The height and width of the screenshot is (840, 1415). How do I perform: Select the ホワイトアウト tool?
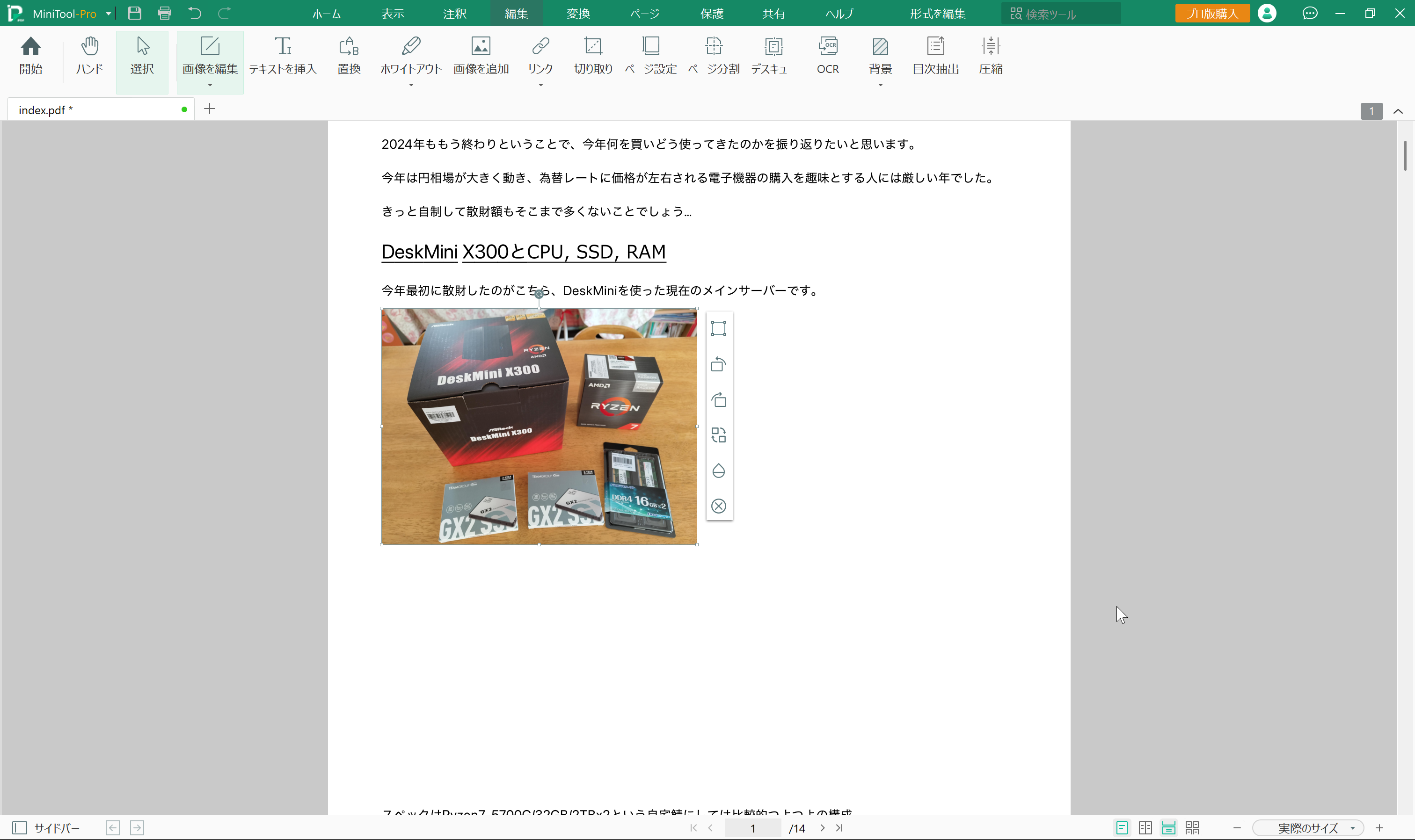pos(411,56)
